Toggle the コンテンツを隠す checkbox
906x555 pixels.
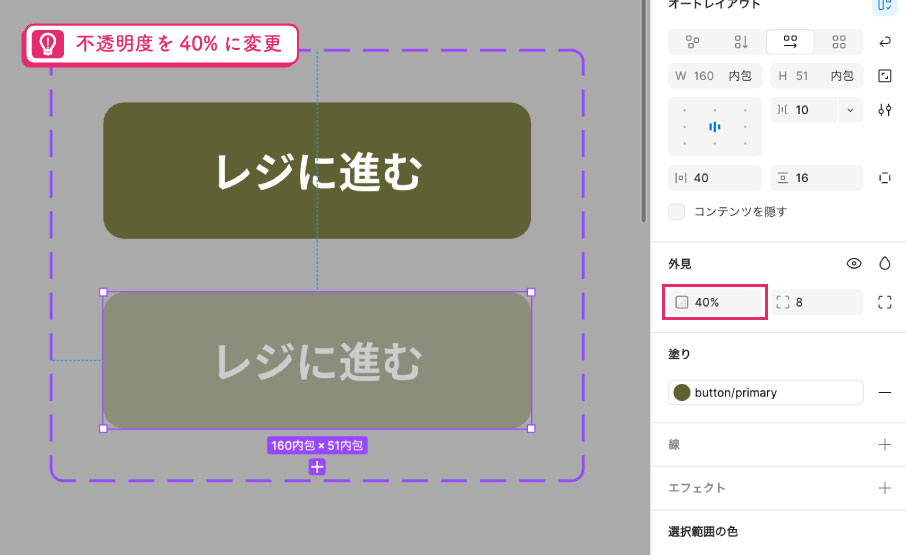click(x=677, y=211)
